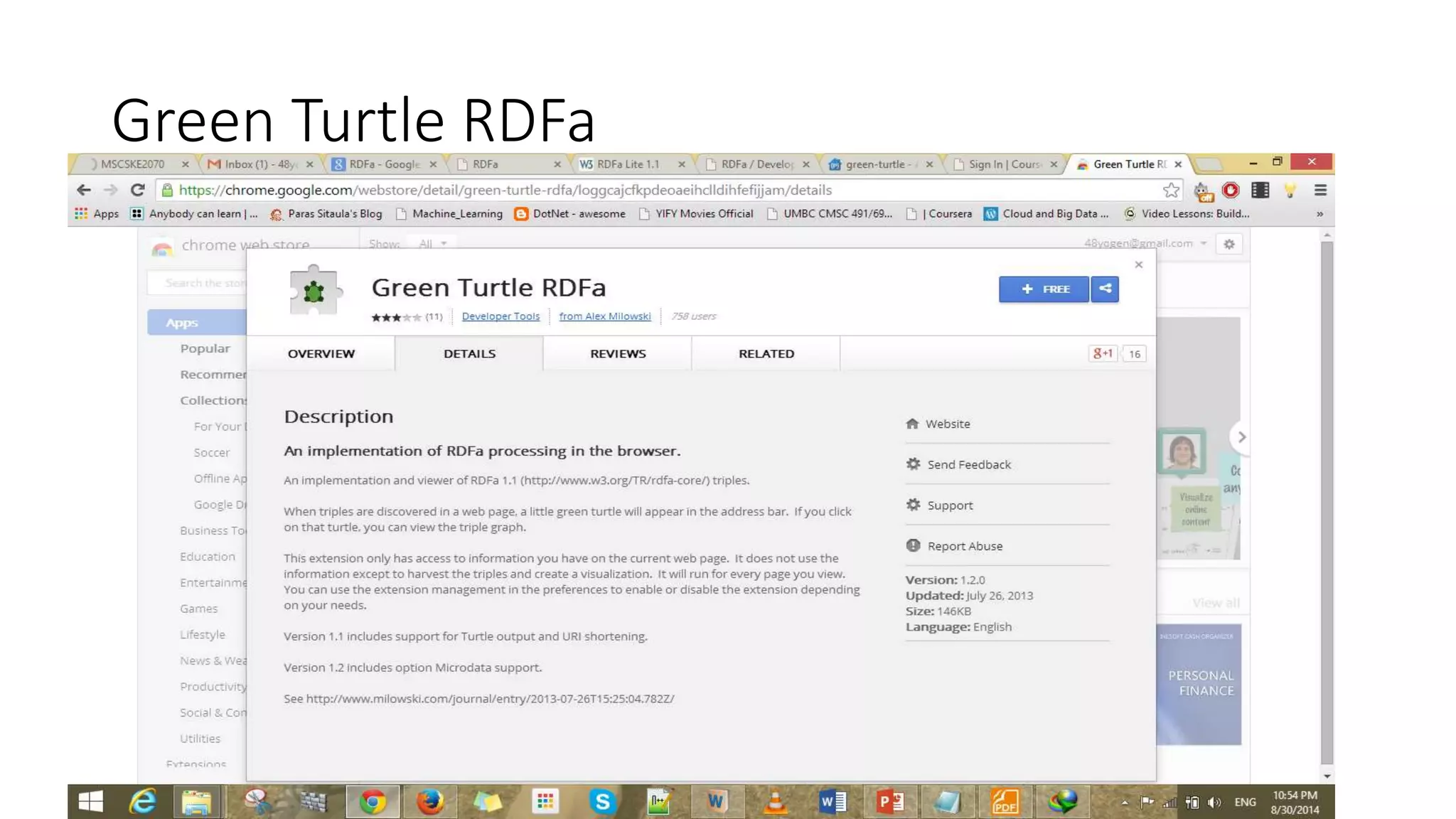Open File Explorer from the taskbar
1456x819 pixels.
click(x=196, y=802)
